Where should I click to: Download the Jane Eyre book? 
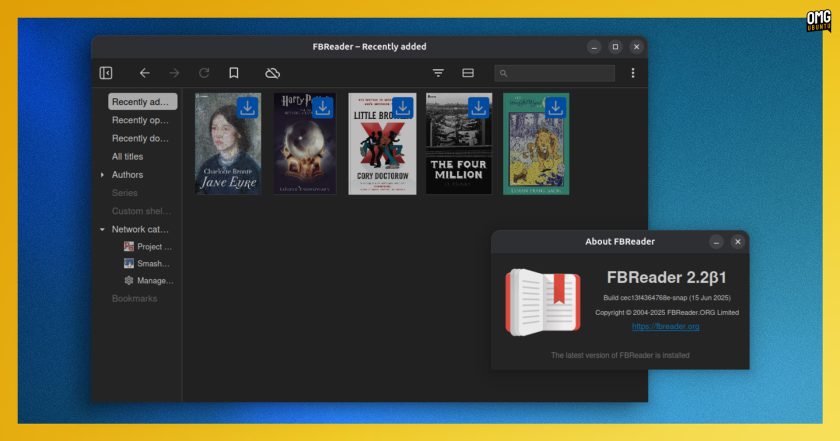coord(248,108)
